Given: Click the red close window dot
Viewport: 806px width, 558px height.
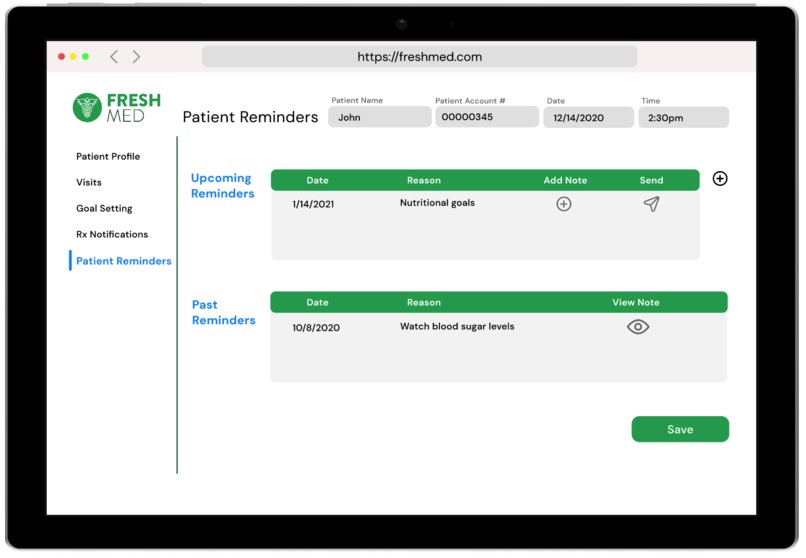Looking at the screenshot, I should (62, 57).
